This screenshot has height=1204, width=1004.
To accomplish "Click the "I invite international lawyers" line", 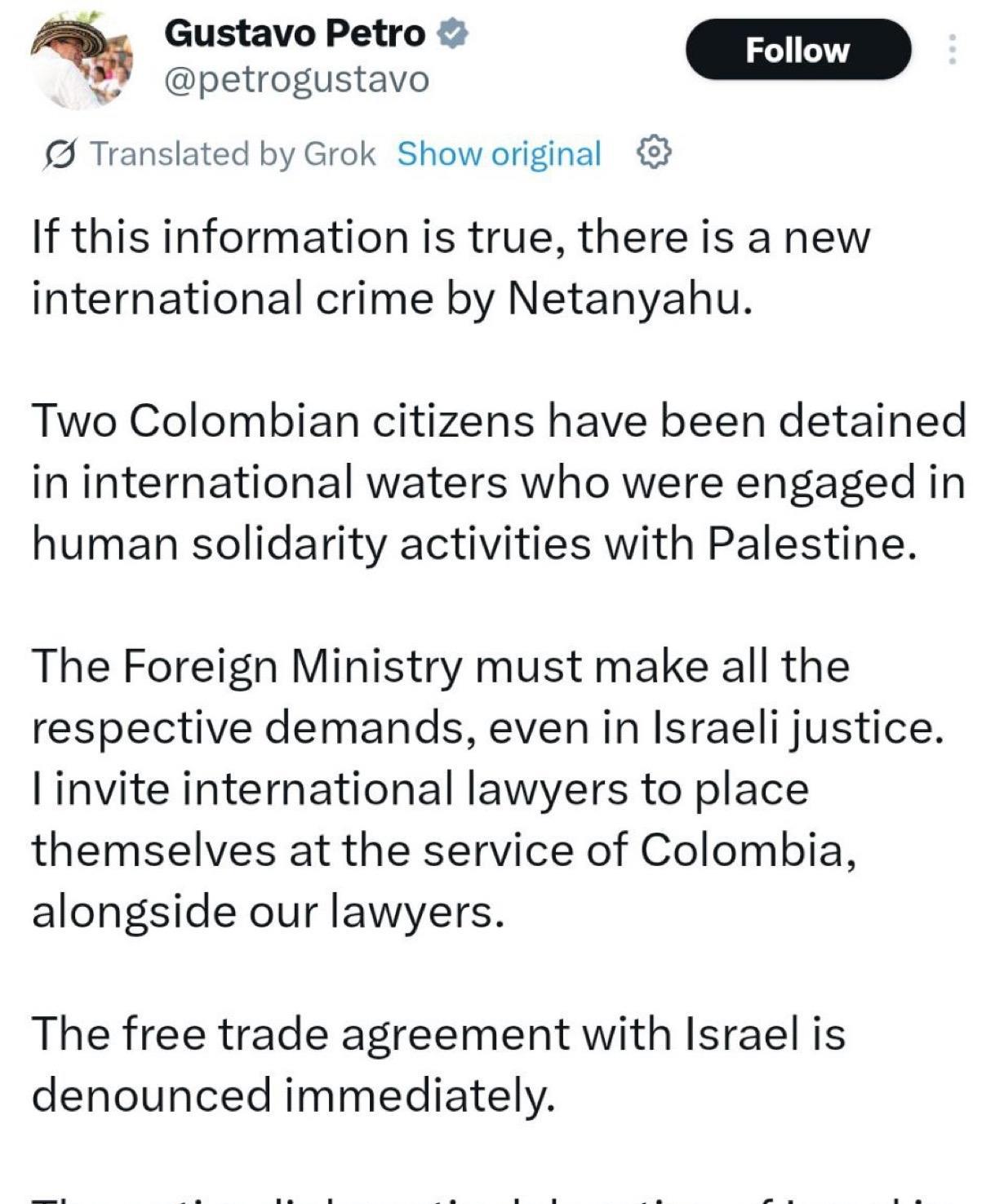I will coord(420,789).
